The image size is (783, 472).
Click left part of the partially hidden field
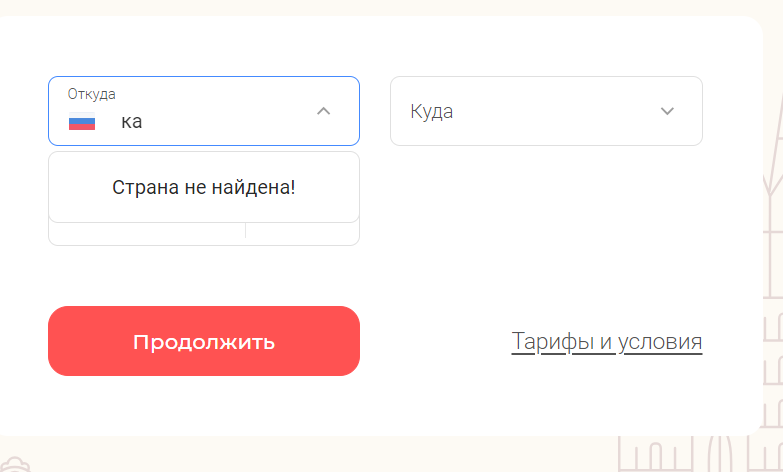pyautogui.click(x=147, y=233)
